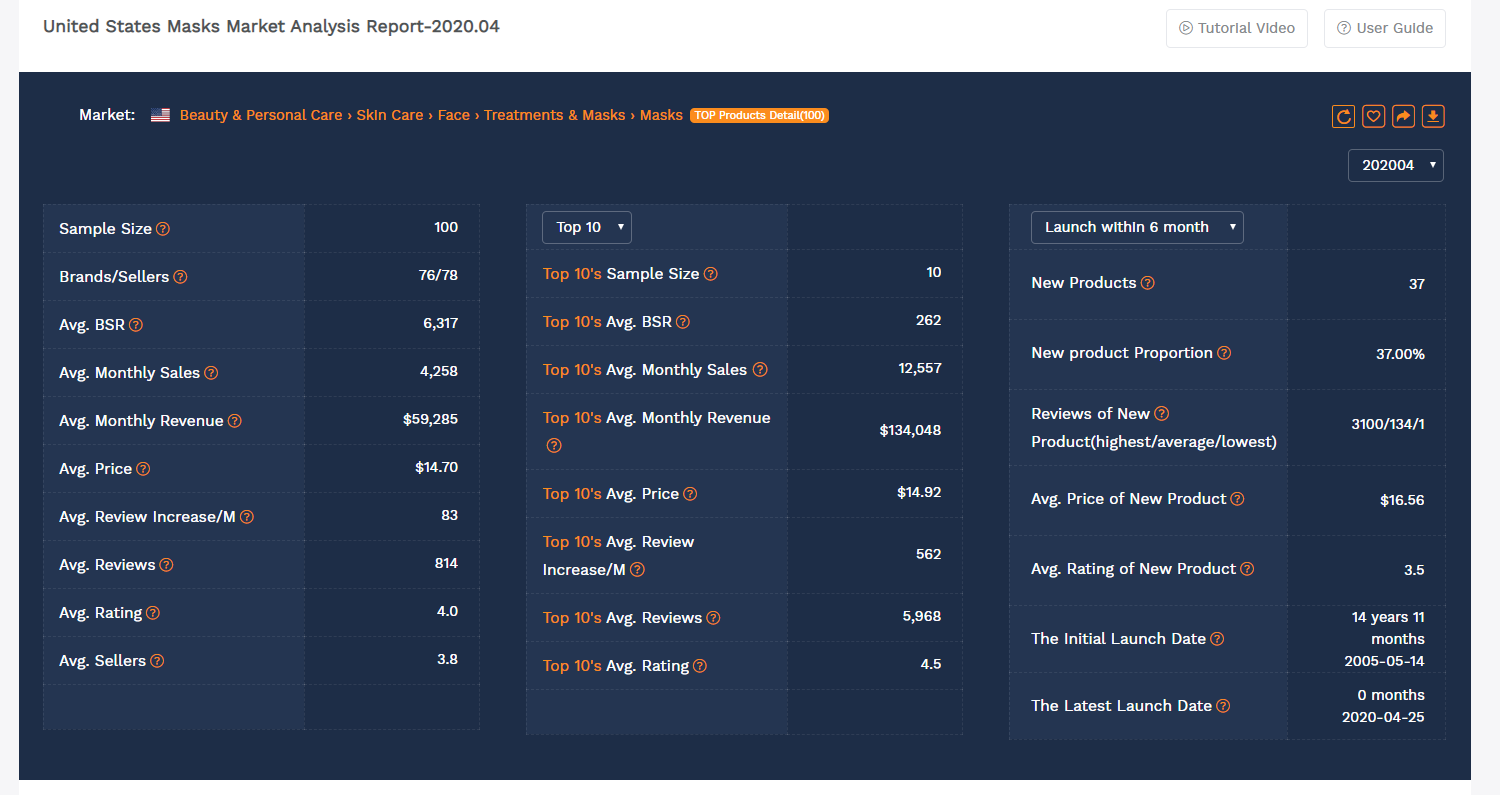Click help icon next to New Products

pyautogui.click(x=1148, y=283)
